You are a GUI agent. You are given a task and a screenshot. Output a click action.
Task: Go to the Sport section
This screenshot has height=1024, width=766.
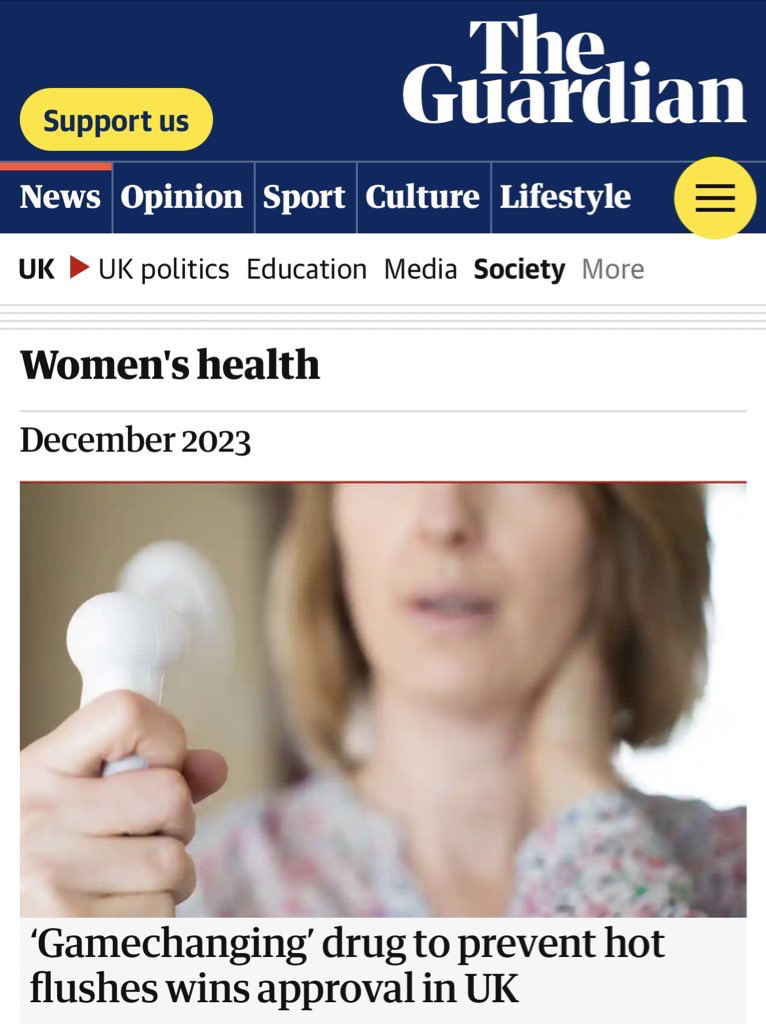(x=304, y=197)
